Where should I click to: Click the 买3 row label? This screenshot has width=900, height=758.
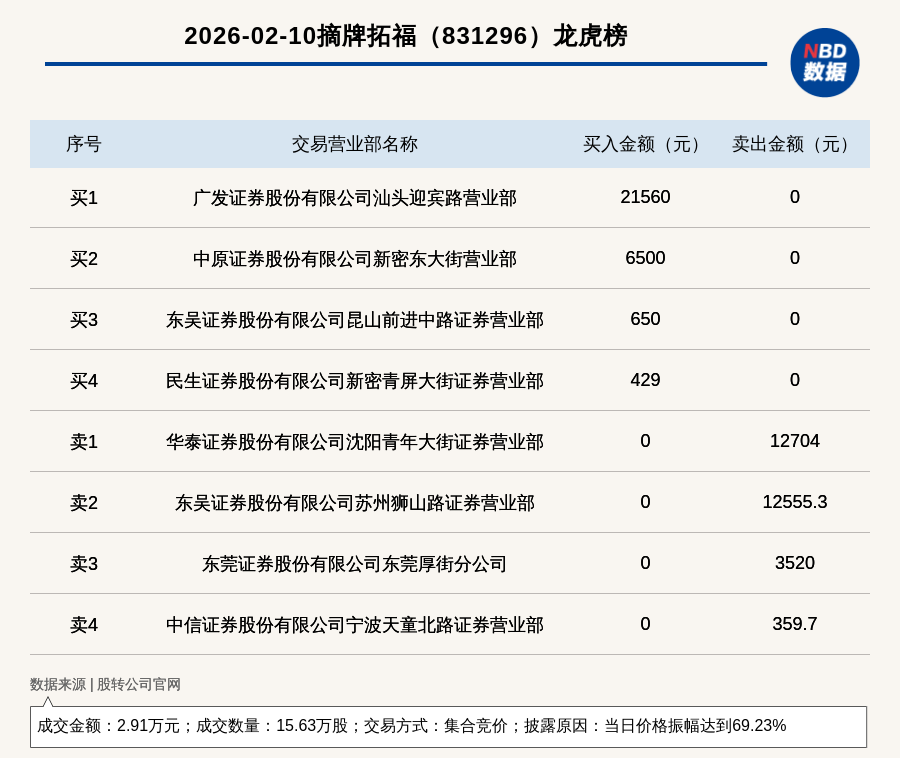[84, 320]
